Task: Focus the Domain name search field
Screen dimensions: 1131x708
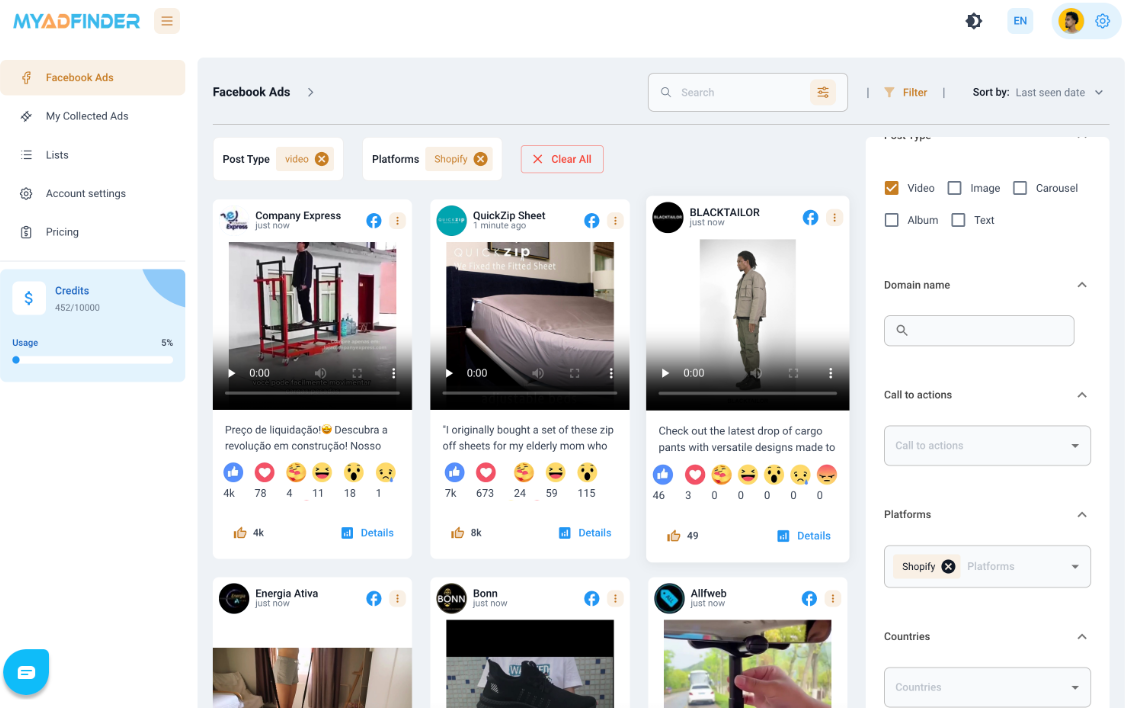Action: tap(979, 330)
